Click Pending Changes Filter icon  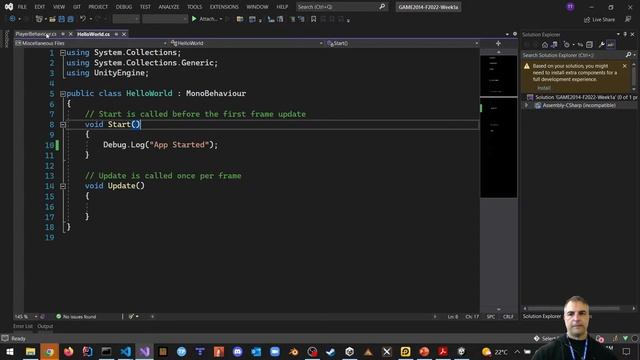click(567, 45)
